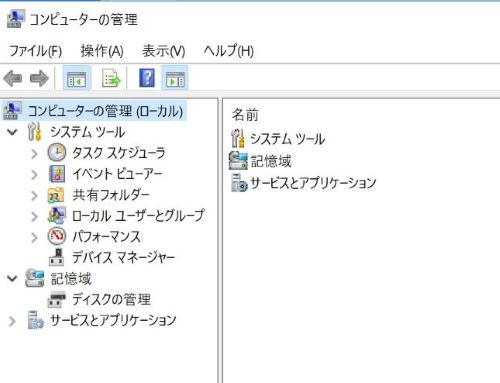
Task: Open Help via the question mark icon
Action: (x=147, y=78)
